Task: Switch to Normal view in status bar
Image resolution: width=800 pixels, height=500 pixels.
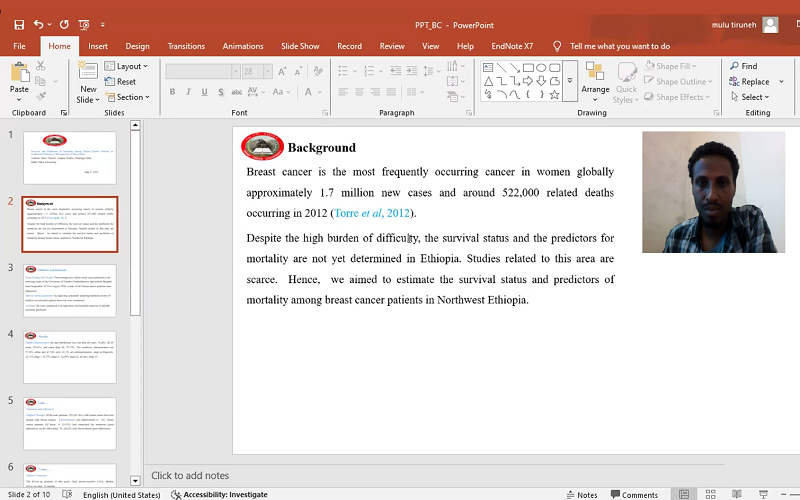Action: pyautogui.click(x=683, y=494)
